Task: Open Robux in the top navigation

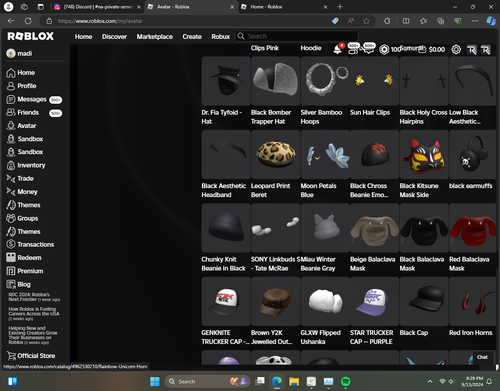Action: (221, 37)
